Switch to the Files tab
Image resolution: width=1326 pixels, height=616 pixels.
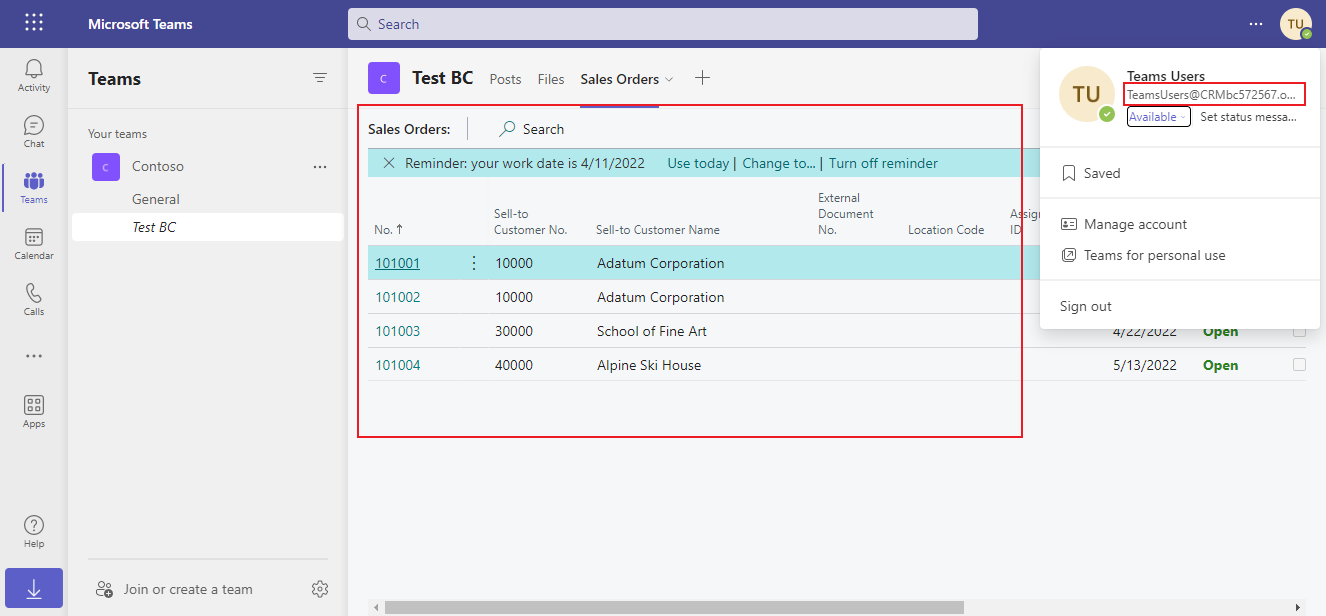[x=550, y=79]
